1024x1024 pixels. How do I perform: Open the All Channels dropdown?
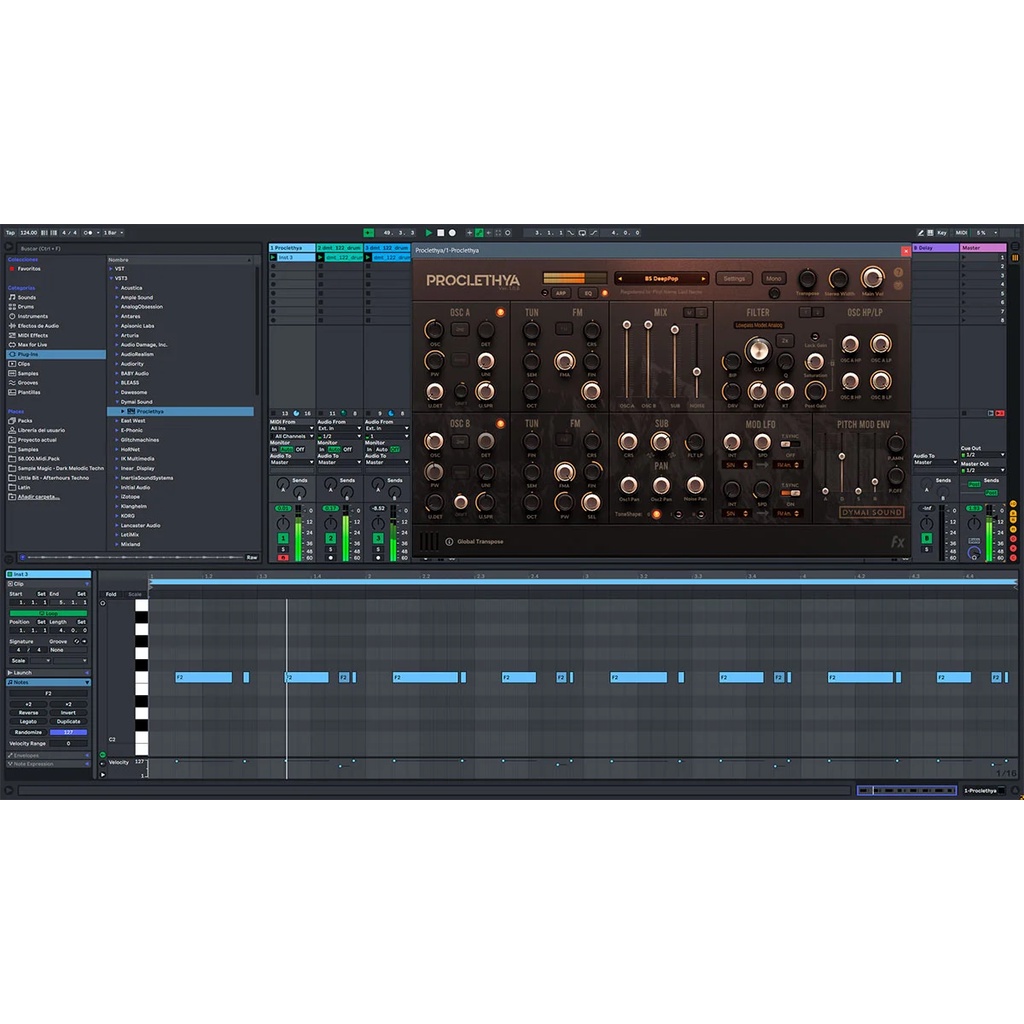(292, 436)
